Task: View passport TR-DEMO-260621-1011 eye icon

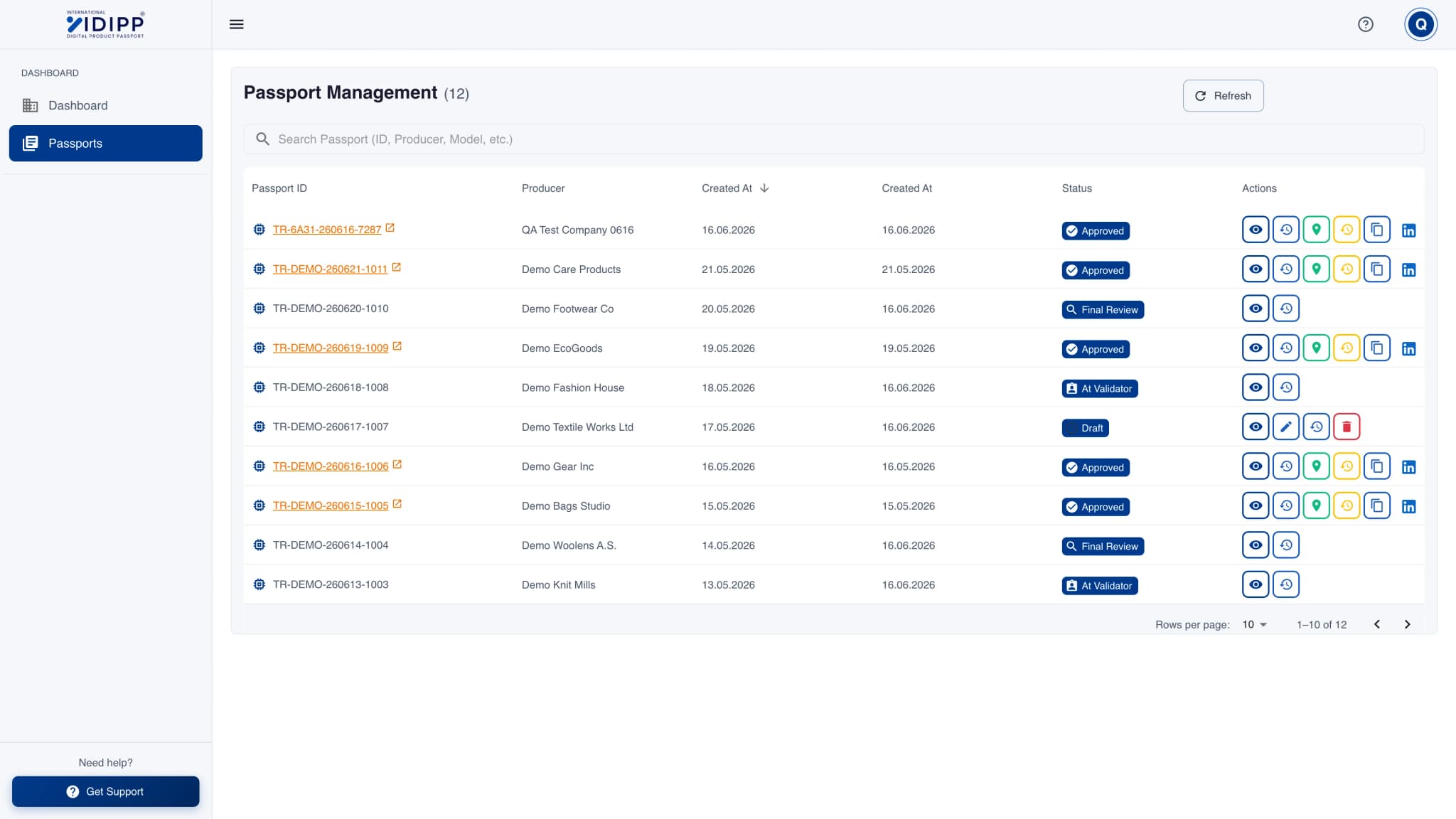Action: (1256, 269)
